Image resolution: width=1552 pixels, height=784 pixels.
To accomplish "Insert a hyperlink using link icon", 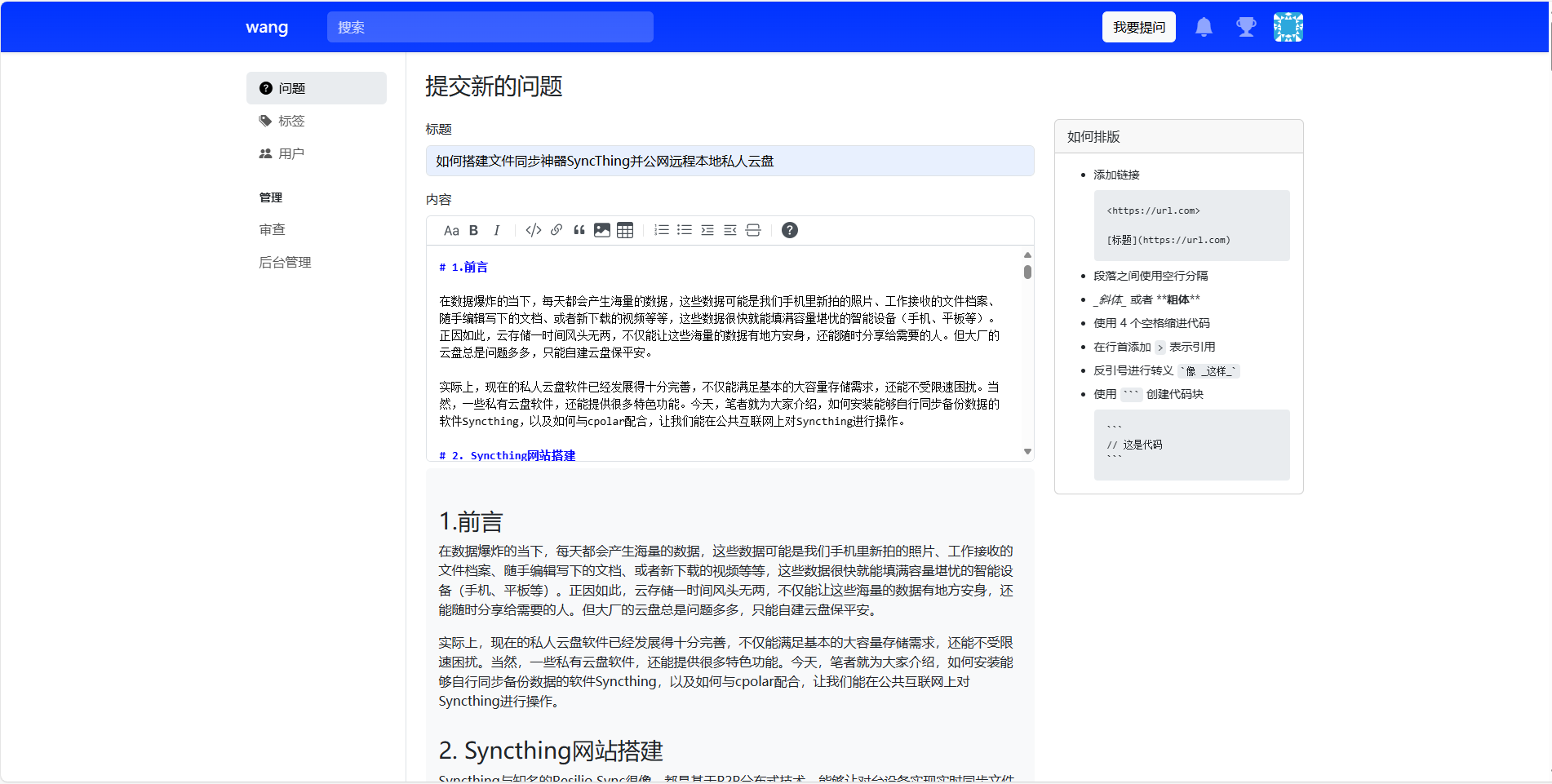I will tap(557, 230).
